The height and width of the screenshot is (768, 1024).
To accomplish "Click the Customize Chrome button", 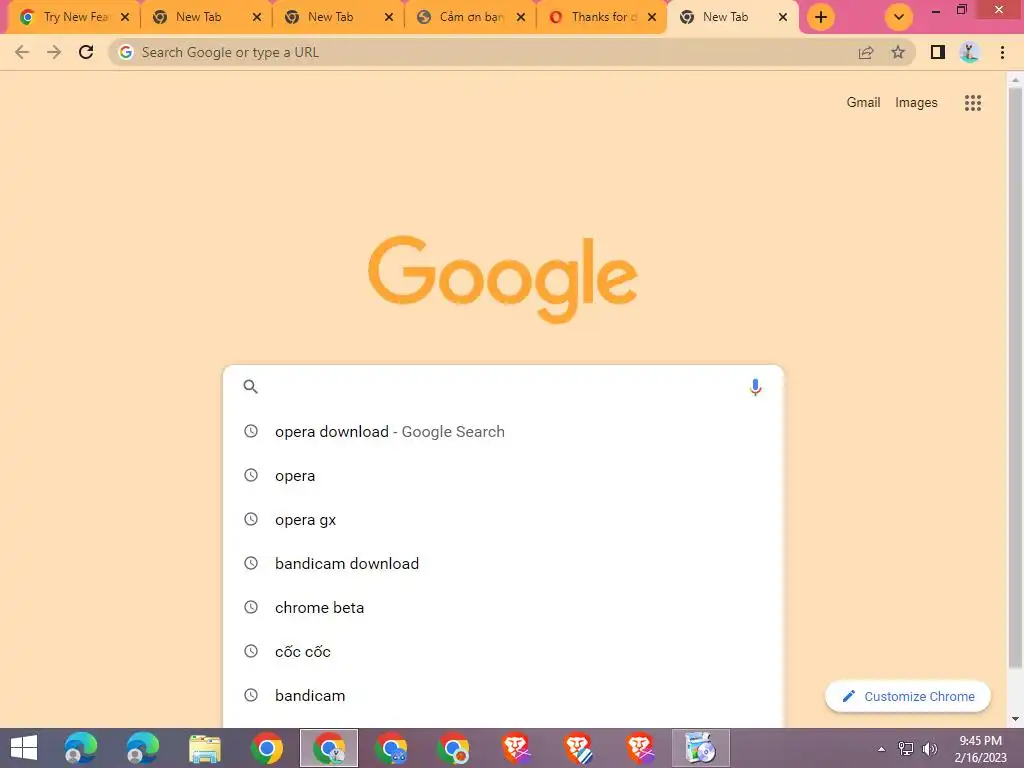I will pos(908,696).
